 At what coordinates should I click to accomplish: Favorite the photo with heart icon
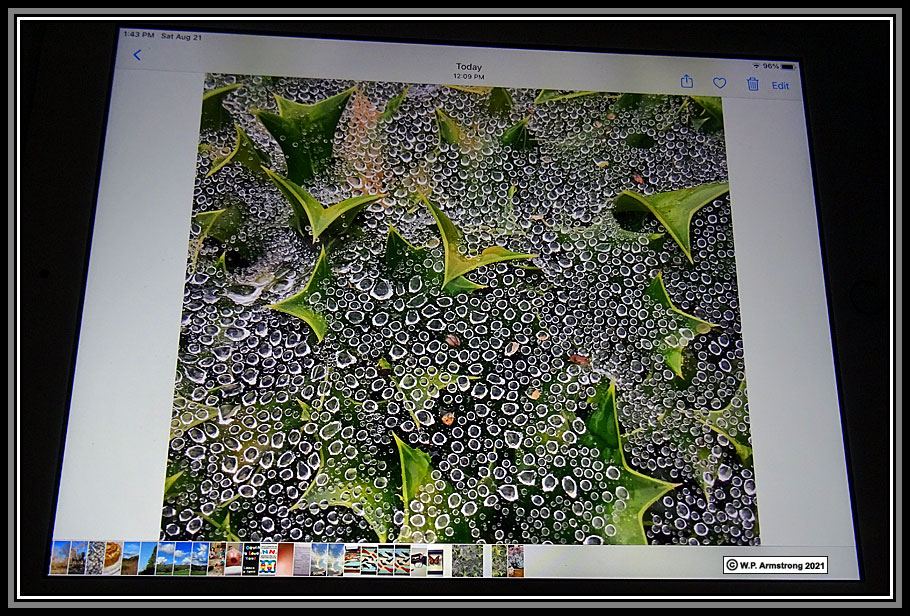(x=720, y=84)
